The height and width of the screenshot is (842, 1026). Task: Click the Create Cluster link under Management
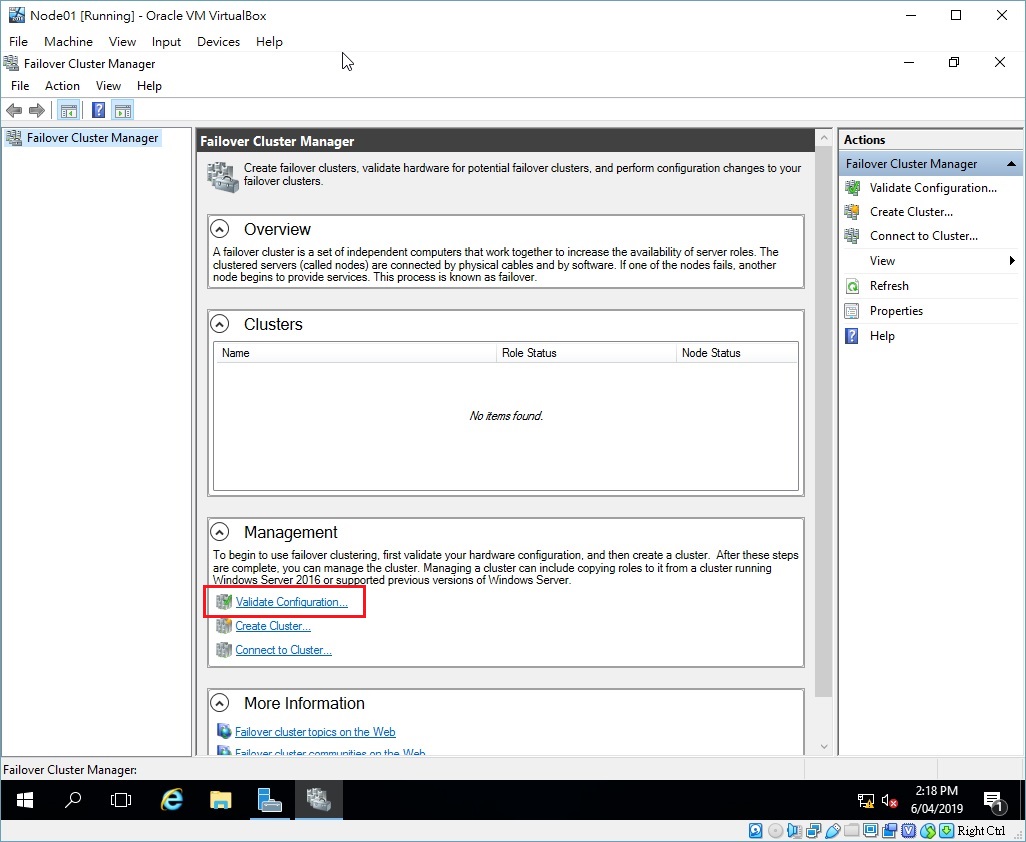pyautogui.click(x=273, y=626)
